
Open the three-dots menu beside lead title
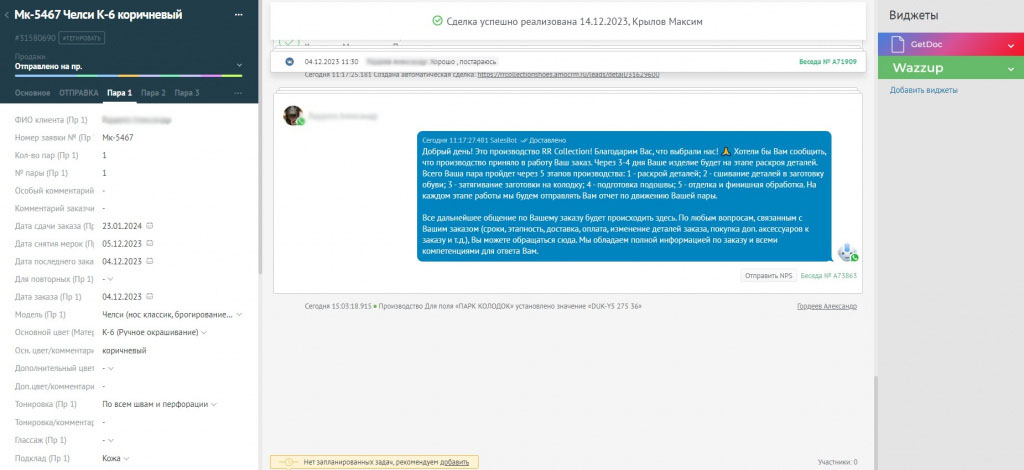(x=238, y=15)
